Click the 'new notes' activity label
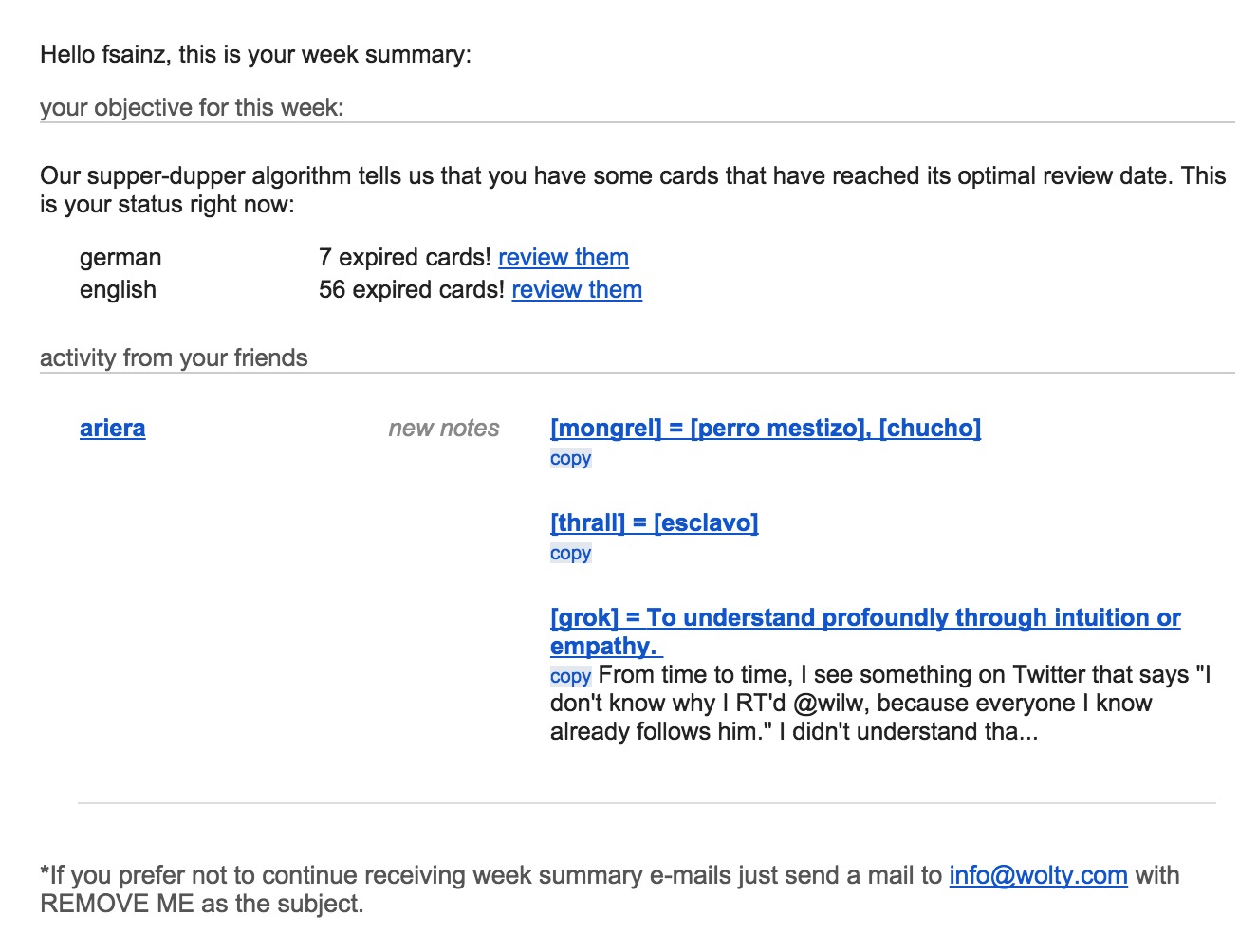1239x952 pixels. (444, 429)
